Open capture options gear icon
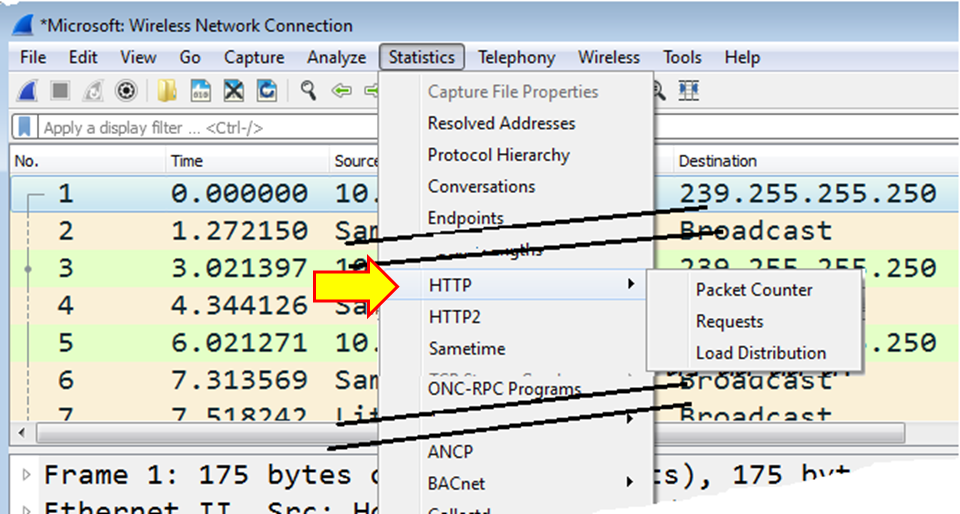The height and width of the screenshot is (514, 960). 126,91
